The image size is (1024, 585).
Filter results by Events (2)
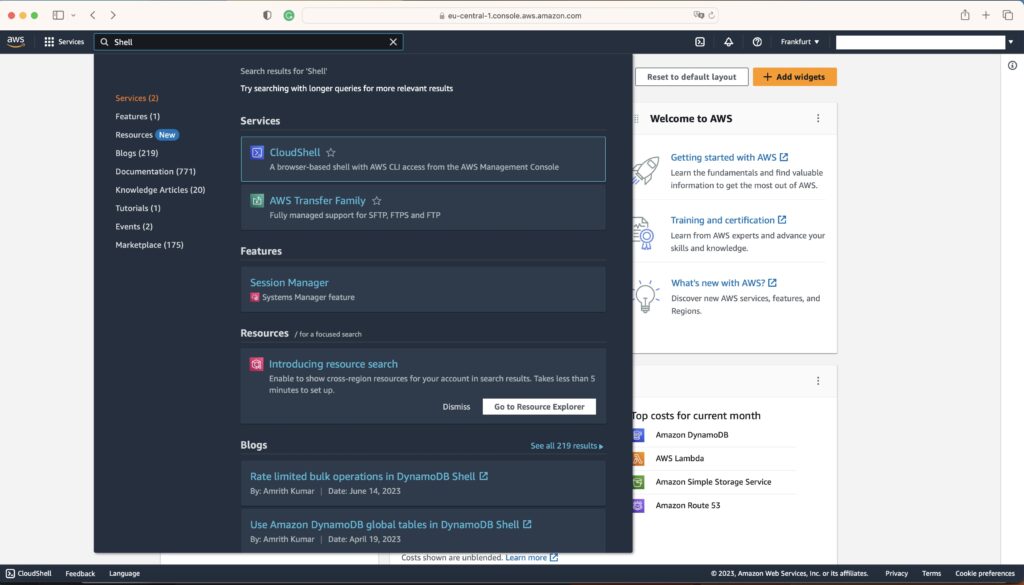pyautogui.click(x=134, y=226)
